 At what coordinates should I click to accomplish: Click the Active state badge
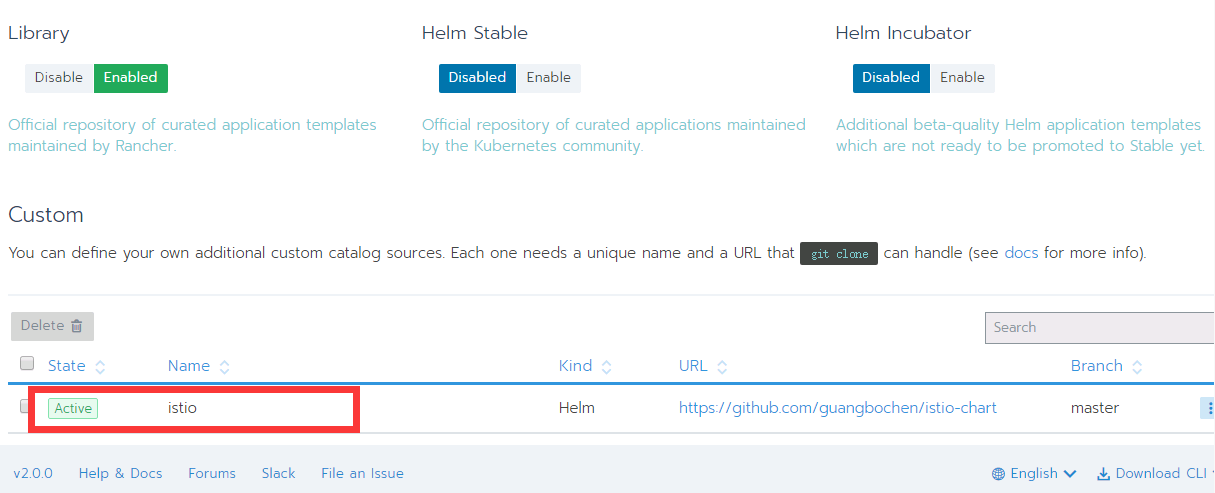(x=73, y=408)
